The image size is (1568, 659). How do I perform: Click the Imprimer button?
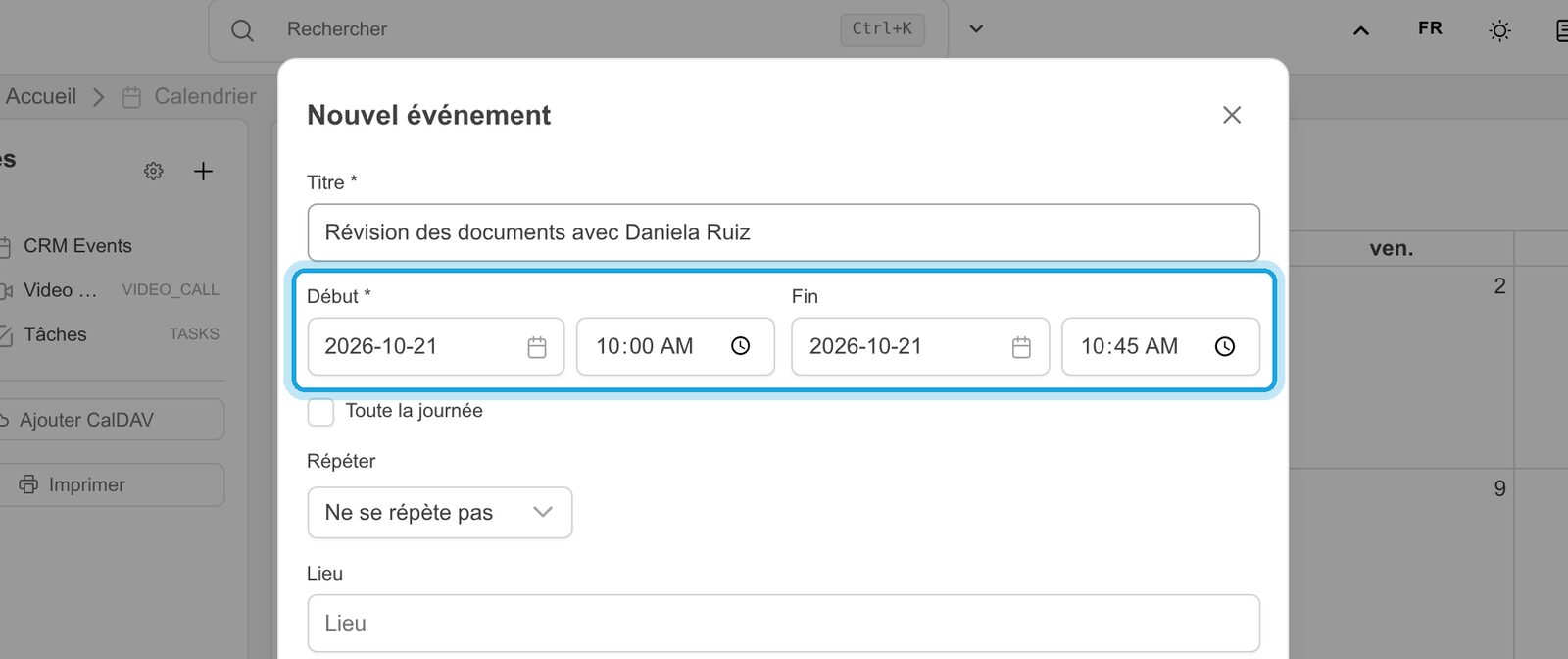[x=113, y=484]
